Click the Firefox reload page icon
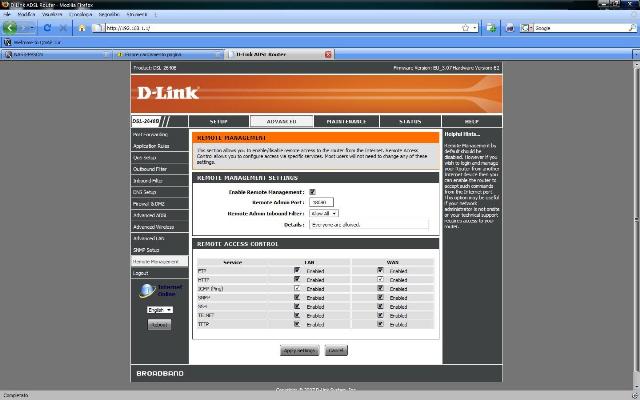Screen dimensions: 640x400 47,27
